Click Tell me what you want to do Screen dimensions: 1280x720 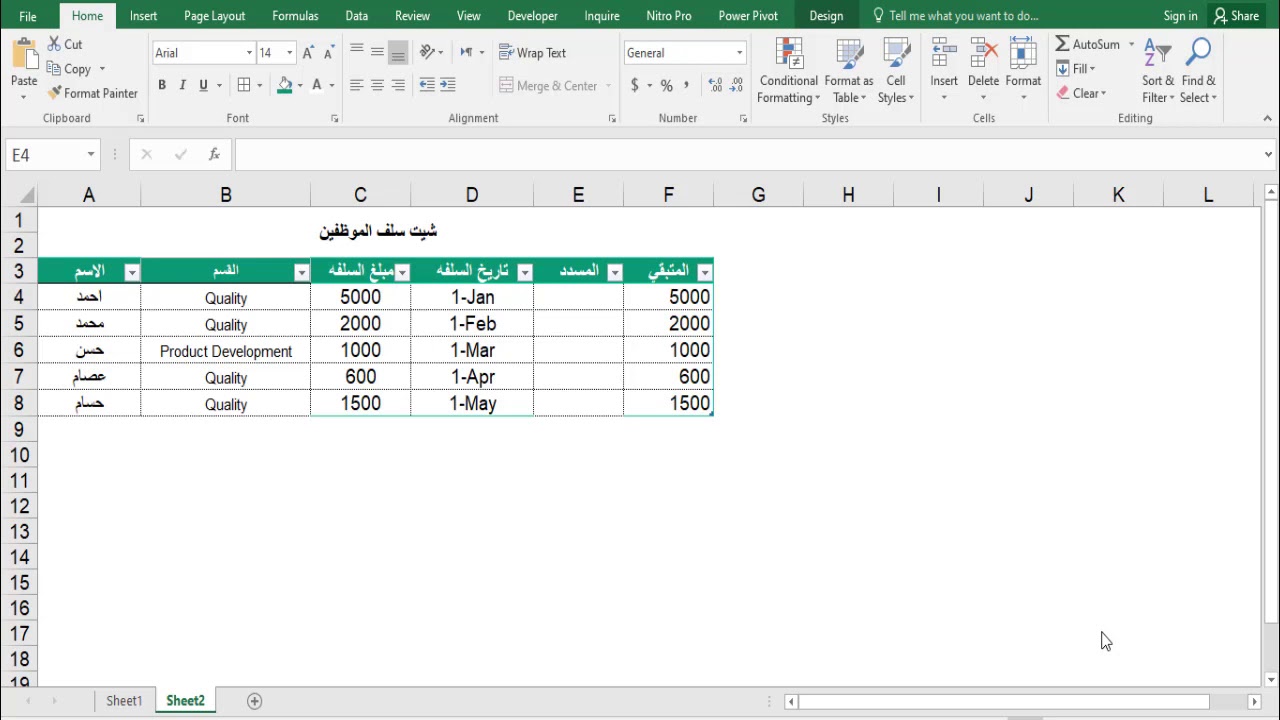pos(955,16)
